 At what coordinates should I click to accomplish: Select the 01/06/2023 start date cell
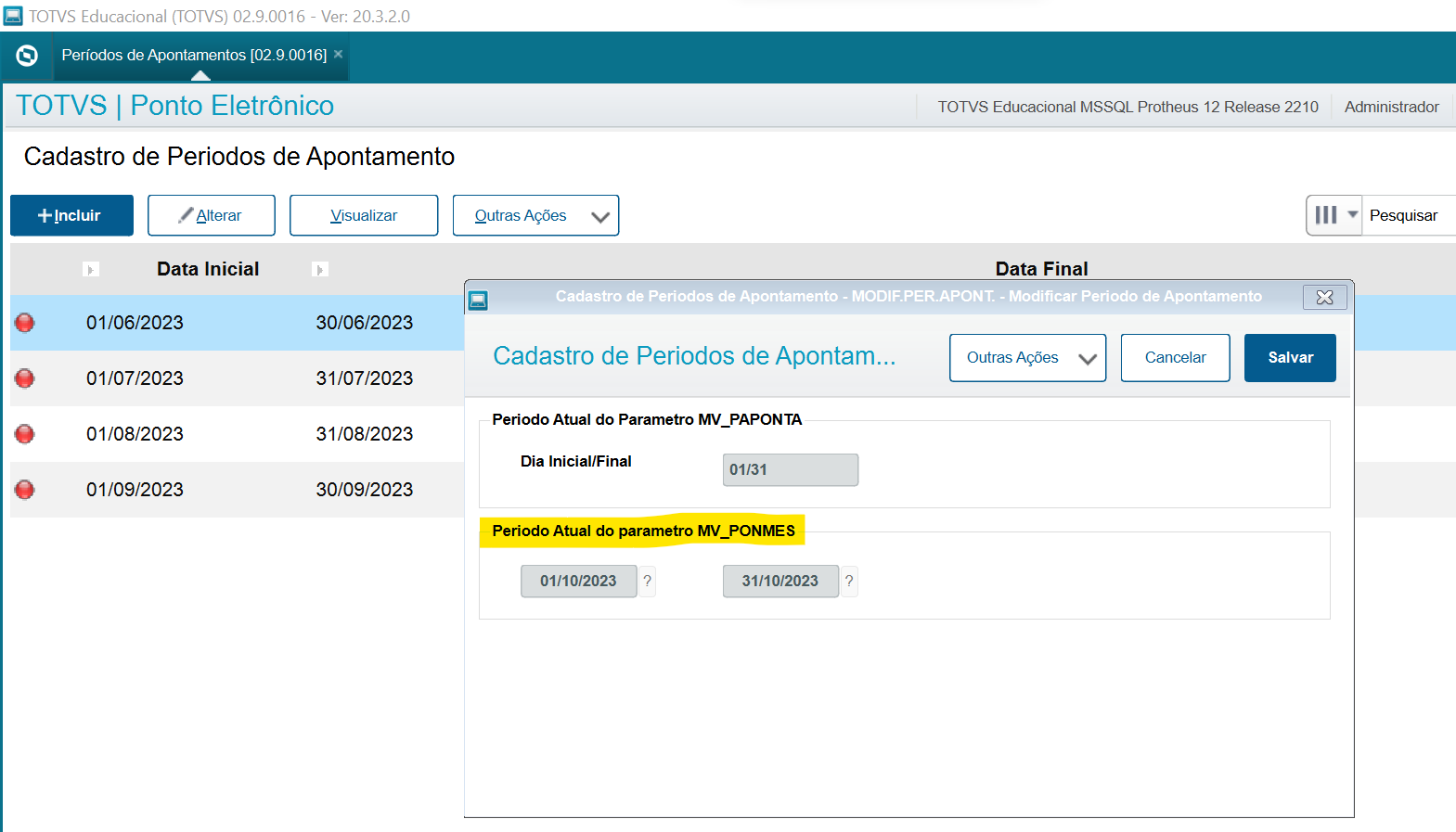(135, 323)
